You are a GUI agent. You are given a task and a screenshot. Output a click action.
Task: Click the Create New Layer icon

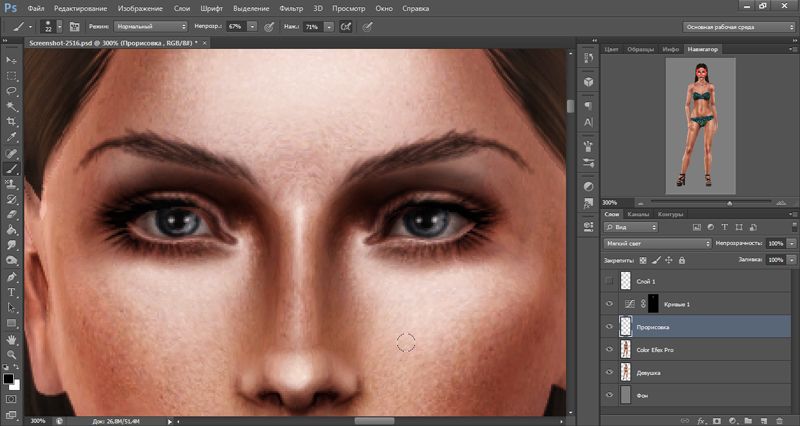pyautogui.click(x=764, y=421)
